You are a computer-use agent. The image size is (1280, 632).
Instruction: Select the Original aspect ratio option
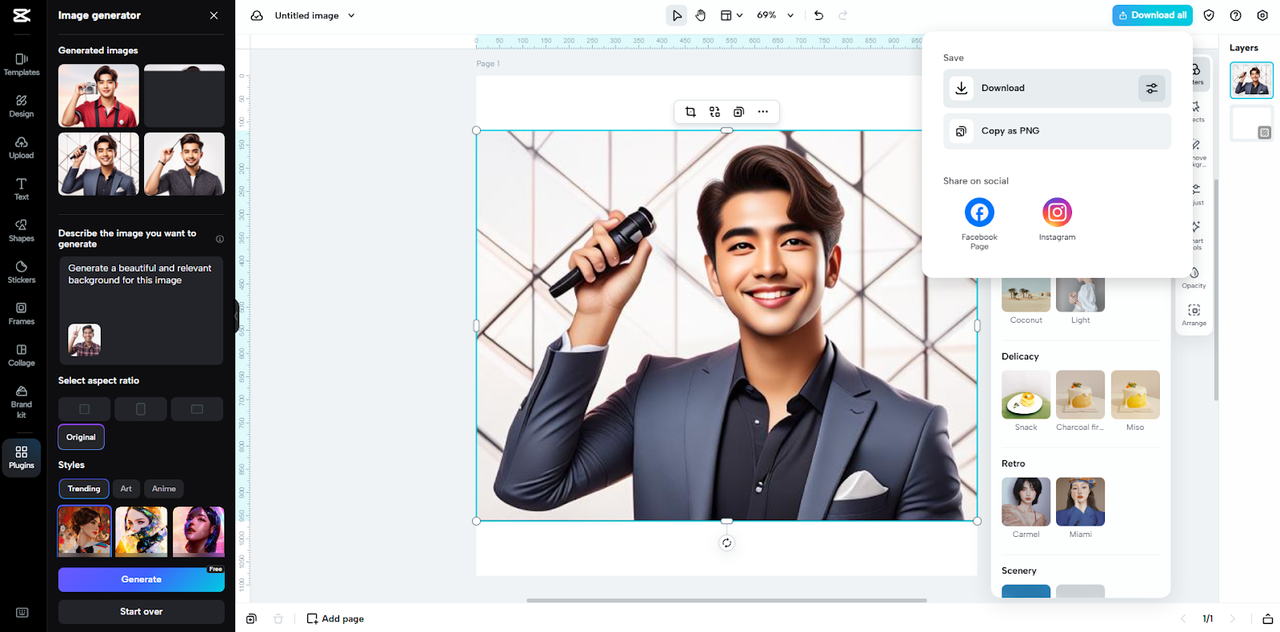pos(81,437)
